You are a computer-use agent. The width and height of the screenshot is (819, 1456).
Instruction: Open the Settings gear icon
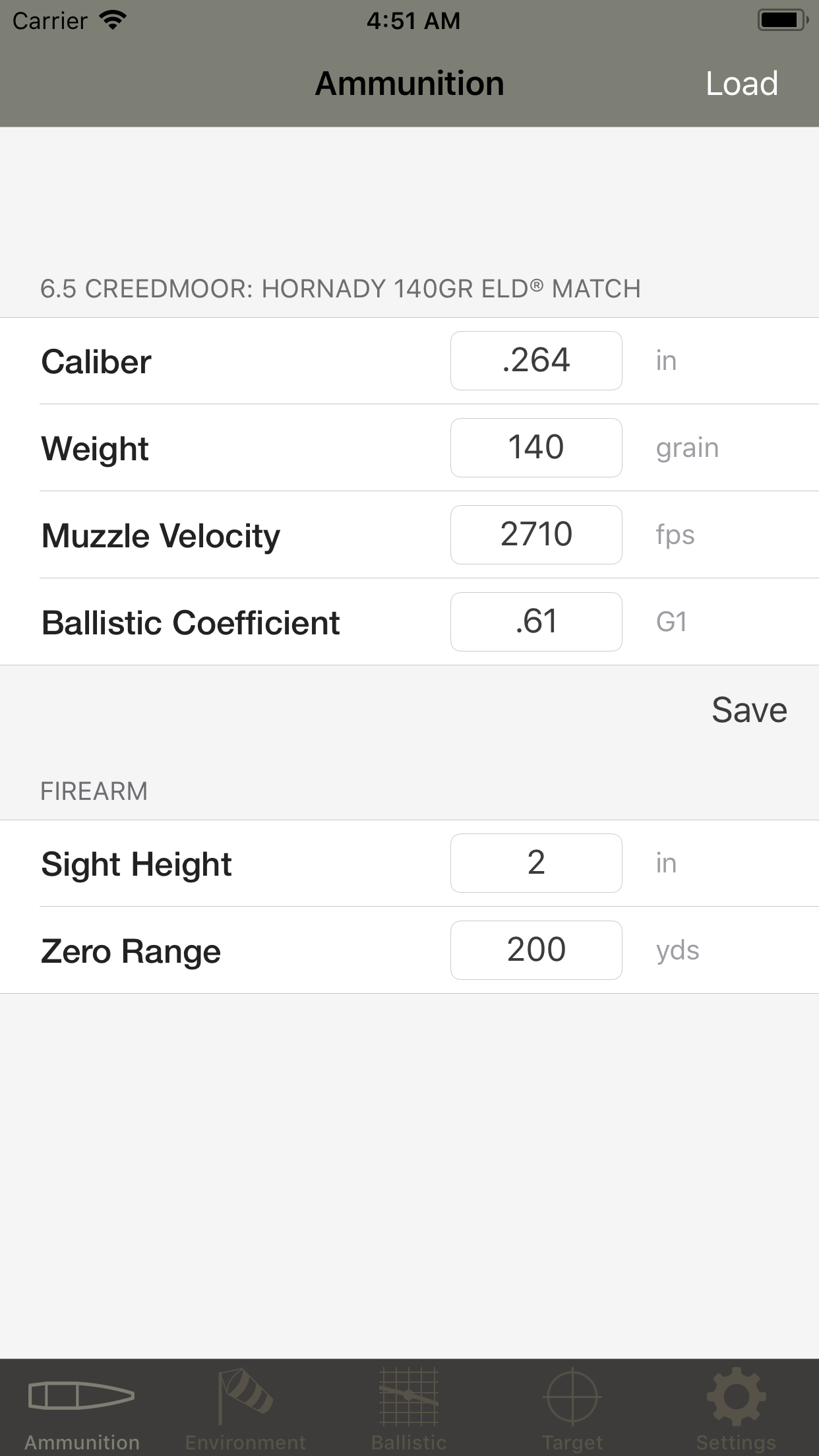point(736,1395)
